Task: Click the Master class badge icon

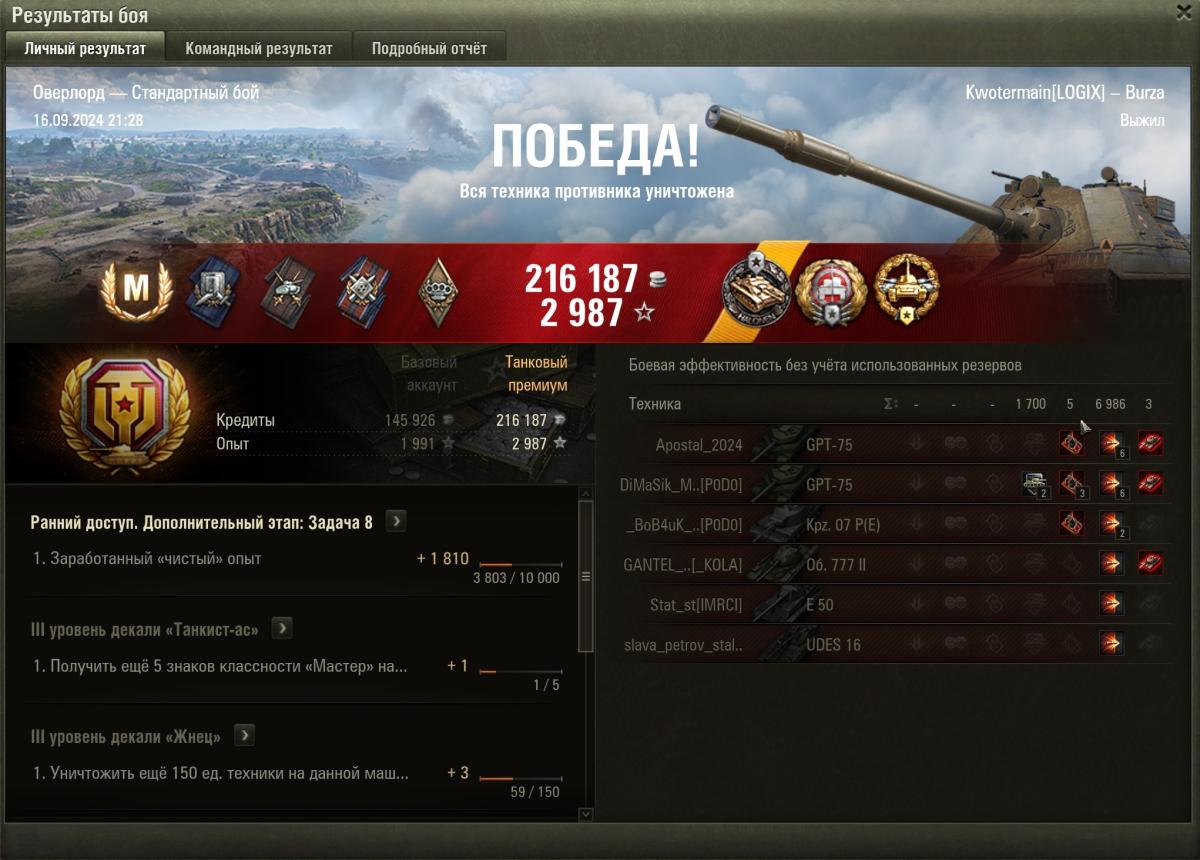Action: 136,290
